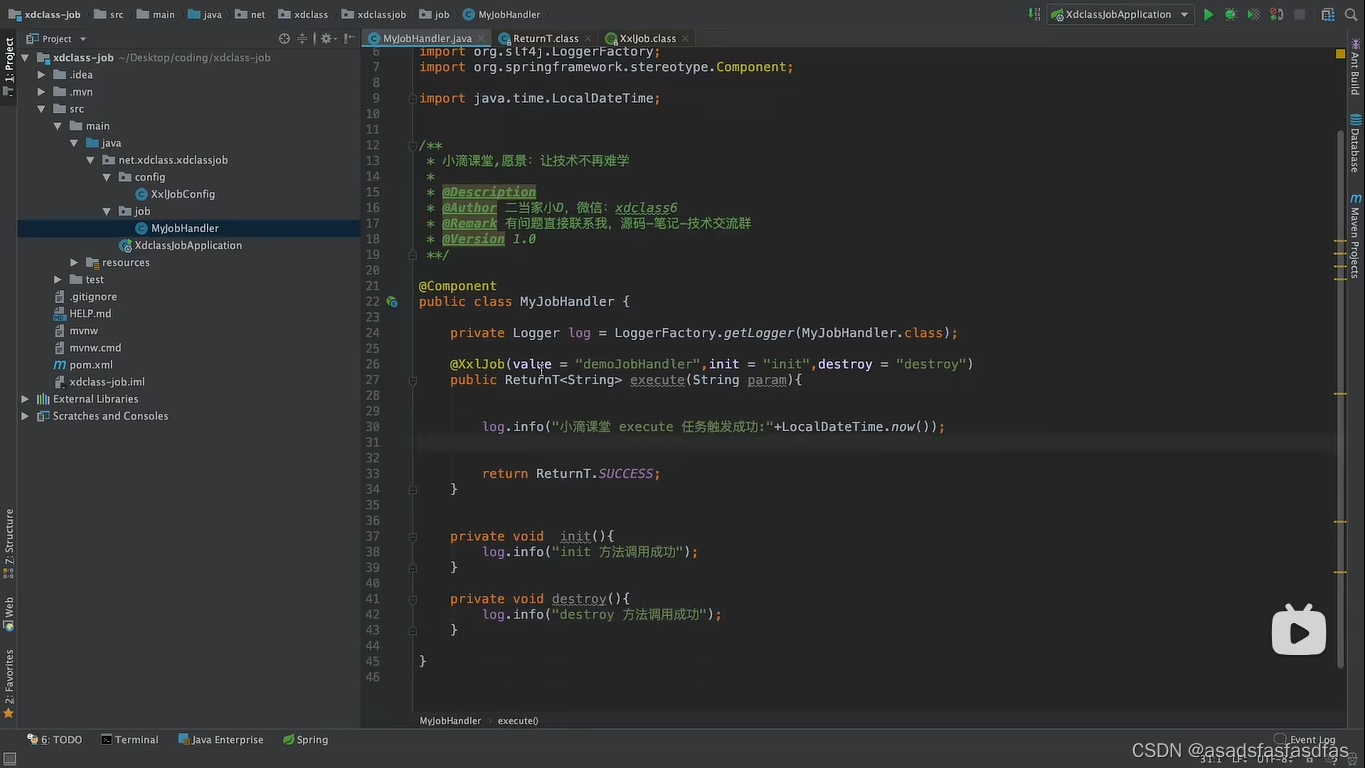The image size is (1365, 768).
Task: Place the cursor on empty line 31
Action: (x=876, y=442)
